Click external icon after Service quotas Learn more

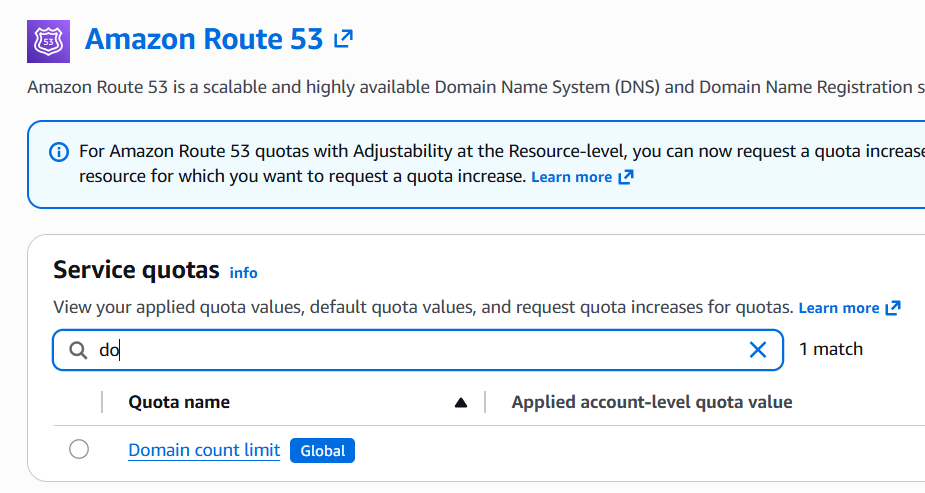click(893, 308)
